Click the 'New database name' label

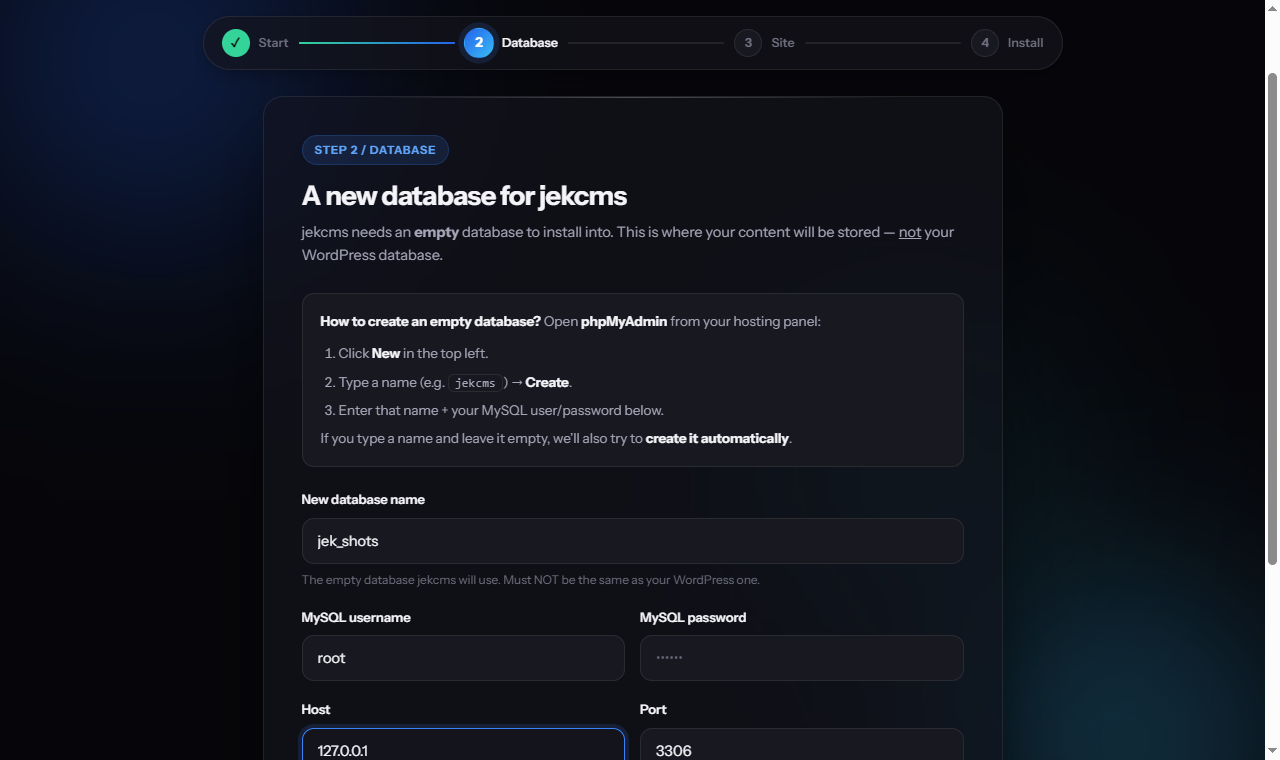coord(363,499)
